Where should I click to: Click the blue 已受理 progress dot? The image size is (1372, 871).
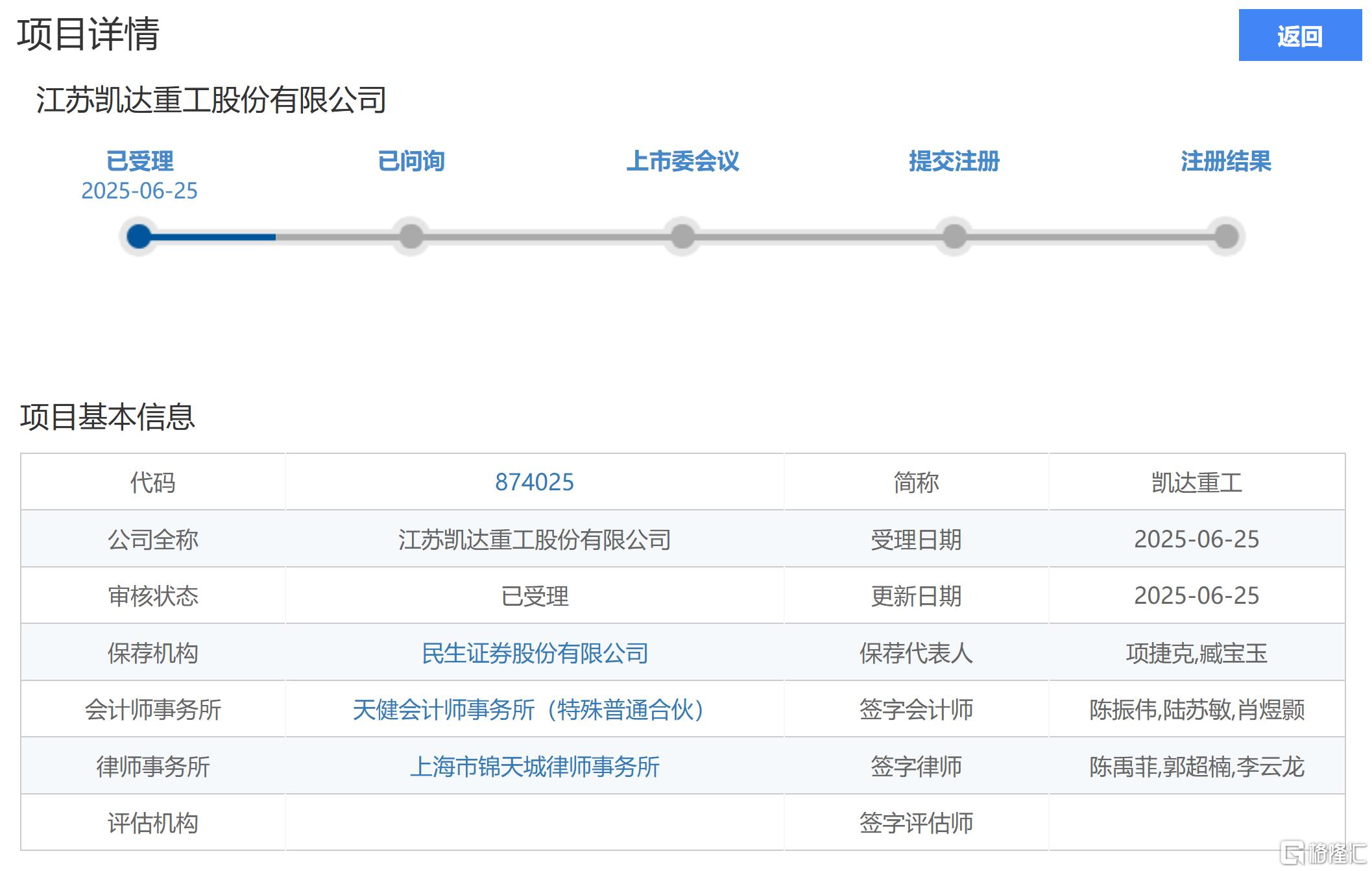pyautogui.click(x=139, y=236)
